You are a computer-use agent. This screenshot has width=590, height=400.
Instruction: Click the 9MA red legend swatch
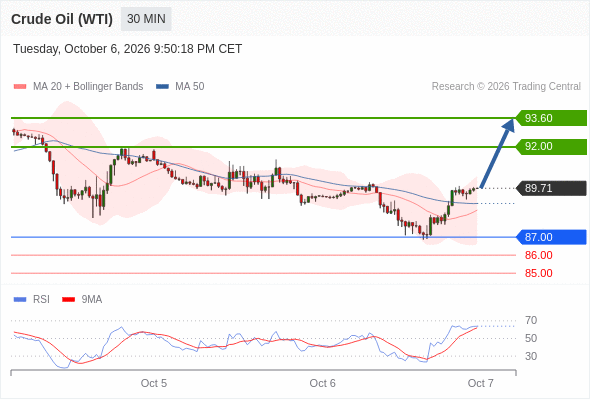click(68, 300)
